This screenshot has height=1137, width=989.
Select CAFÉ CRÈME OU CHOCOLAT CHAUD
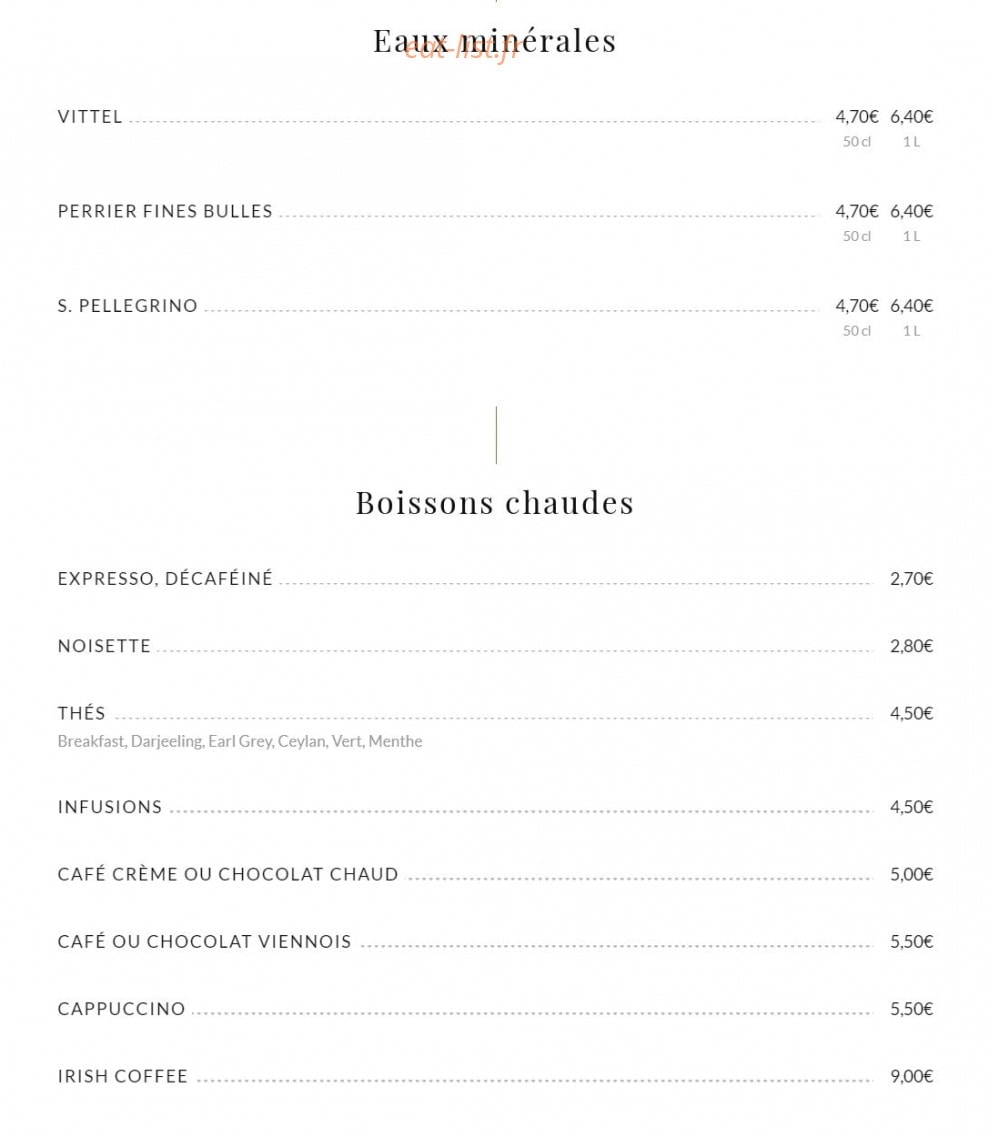tap(228, 874)
